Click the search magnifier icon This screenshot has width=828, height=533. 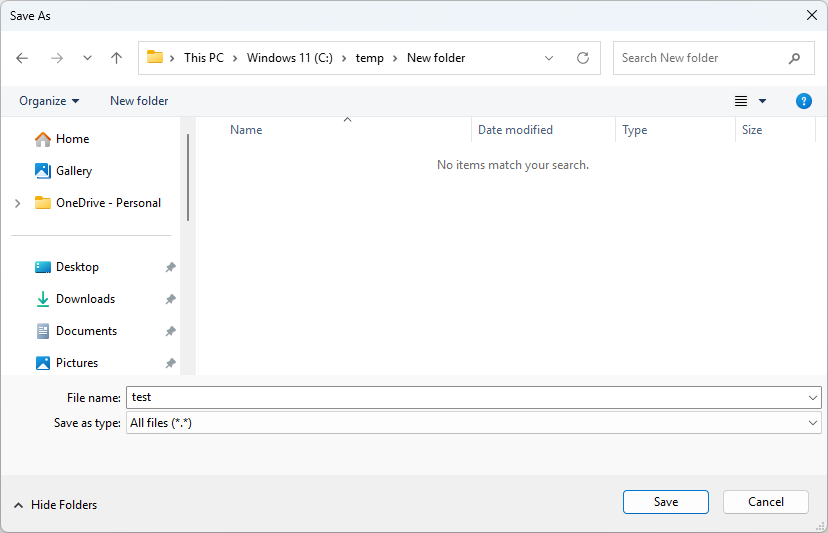coord(794,58)
